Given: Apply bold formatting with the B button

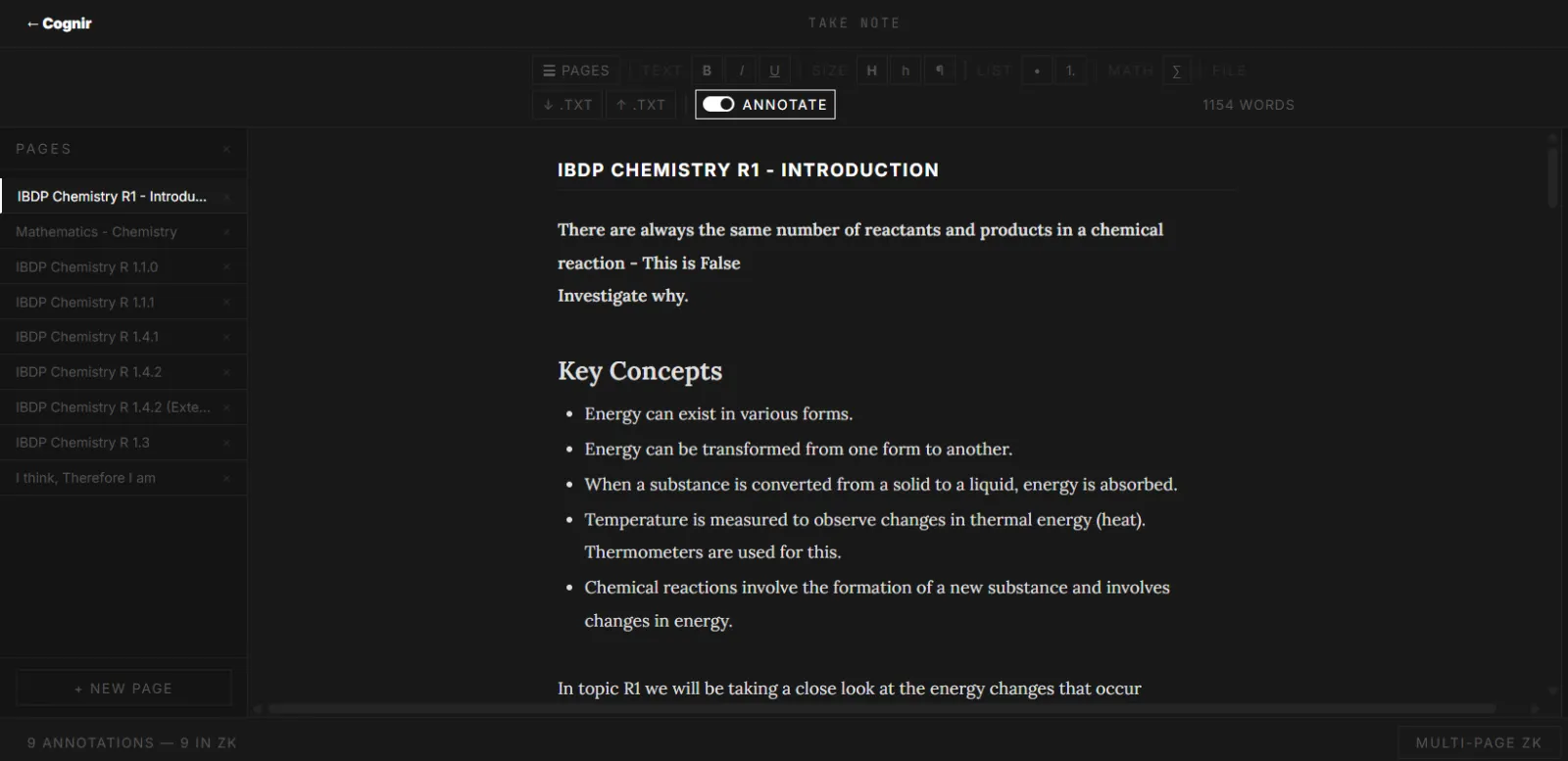Looking at the screenshot, I should [x=707, y=71].
